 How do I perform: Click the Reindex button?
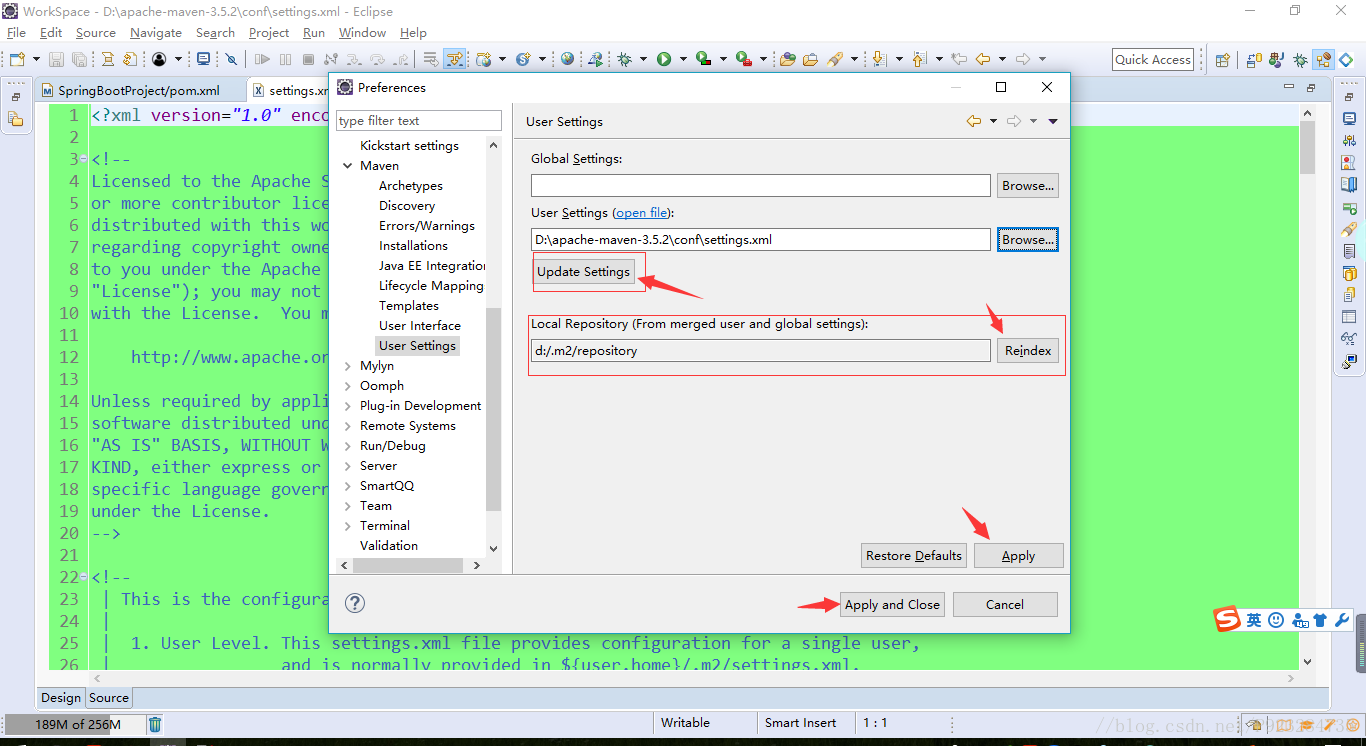[1028, 350]
